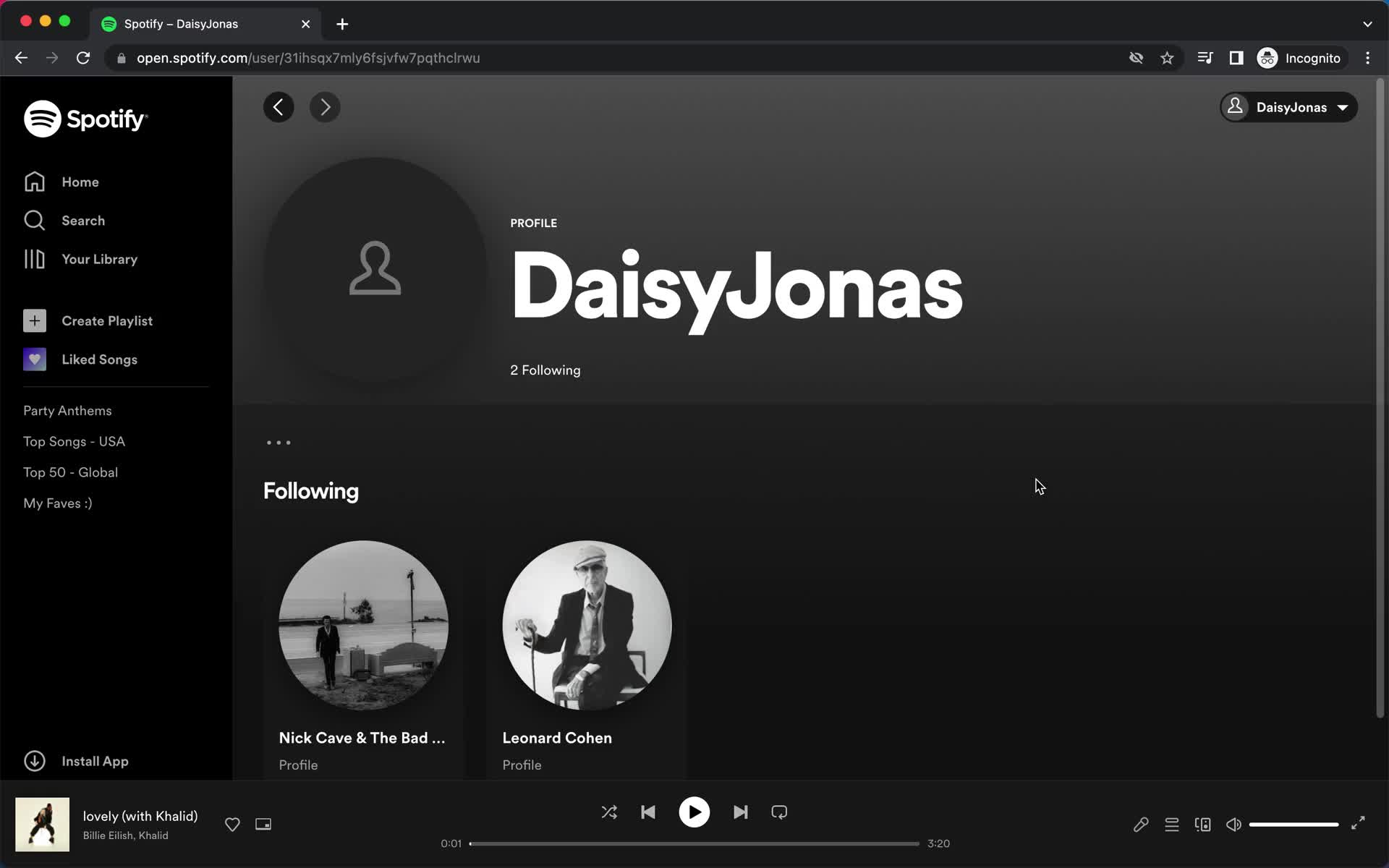
Task: Select Your Library from sidebar
Action: tap(100, 259)
